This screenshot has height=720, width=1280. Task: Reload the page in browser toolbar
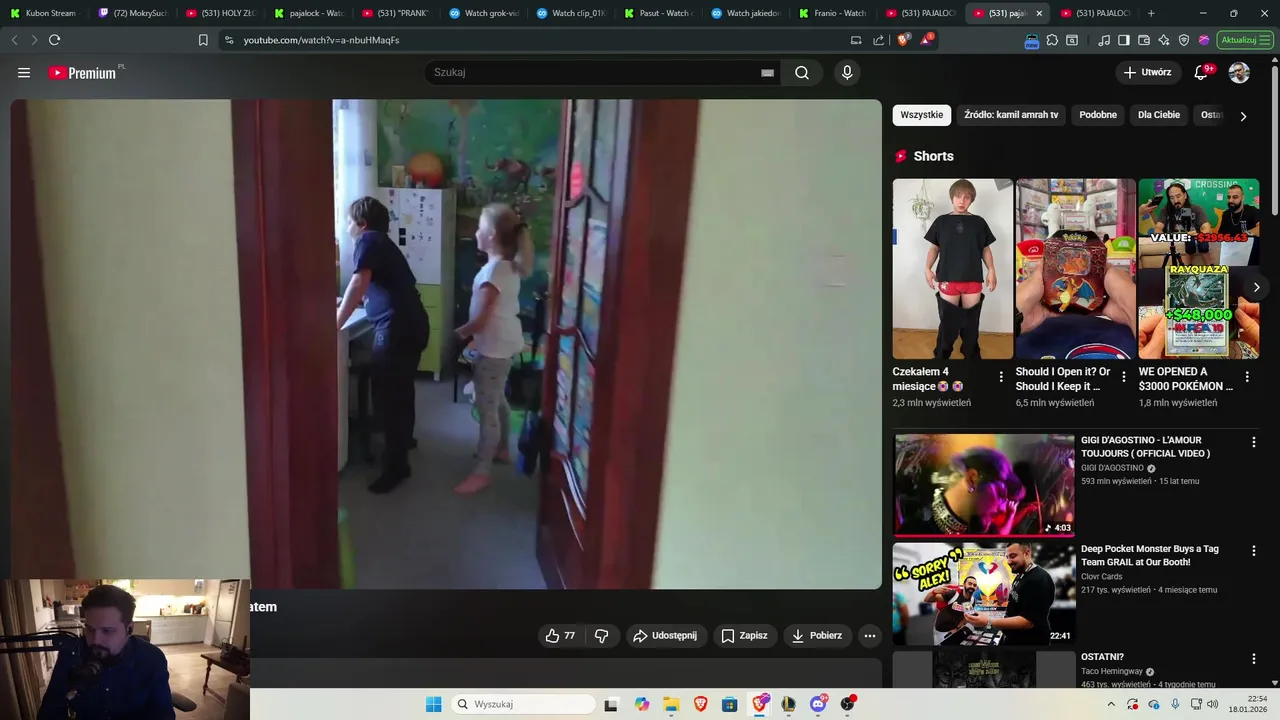54,40
